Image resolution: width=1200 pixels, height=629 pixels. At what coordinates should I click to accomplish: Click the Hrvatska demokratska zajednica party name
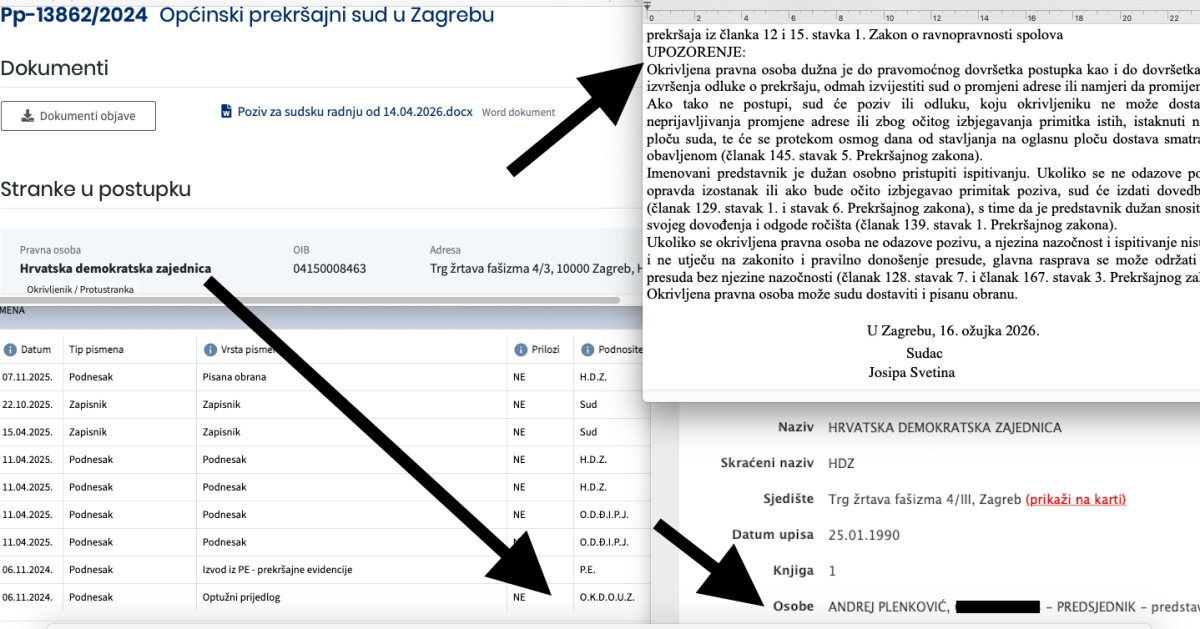click(x=115, y=268)
